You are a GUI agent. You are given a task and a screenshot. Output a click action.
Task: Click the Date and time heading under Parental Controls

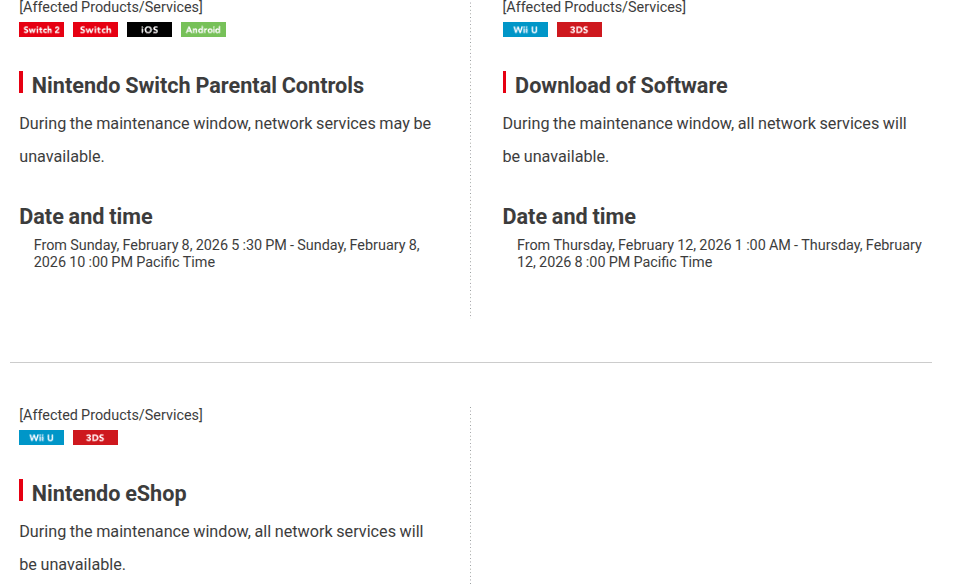pyautogui.click(x=86, y=216)
